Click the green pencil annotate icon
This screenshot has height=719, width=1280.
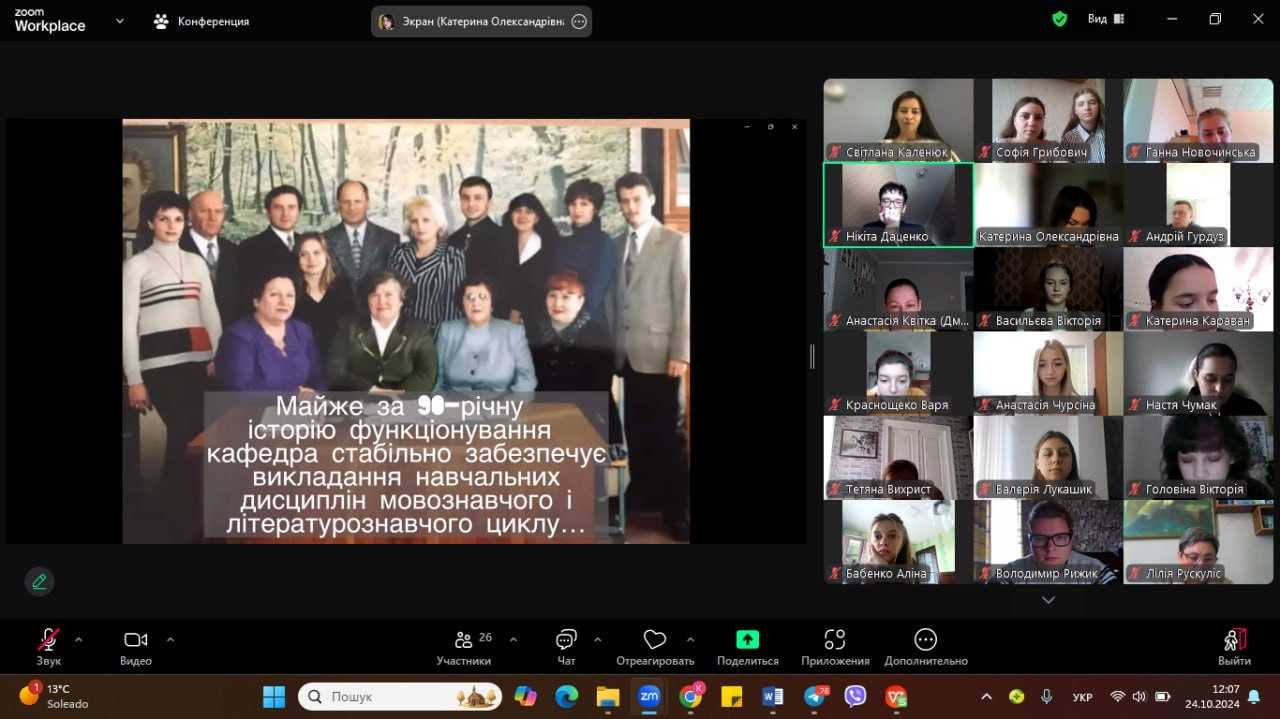point(39,581)
